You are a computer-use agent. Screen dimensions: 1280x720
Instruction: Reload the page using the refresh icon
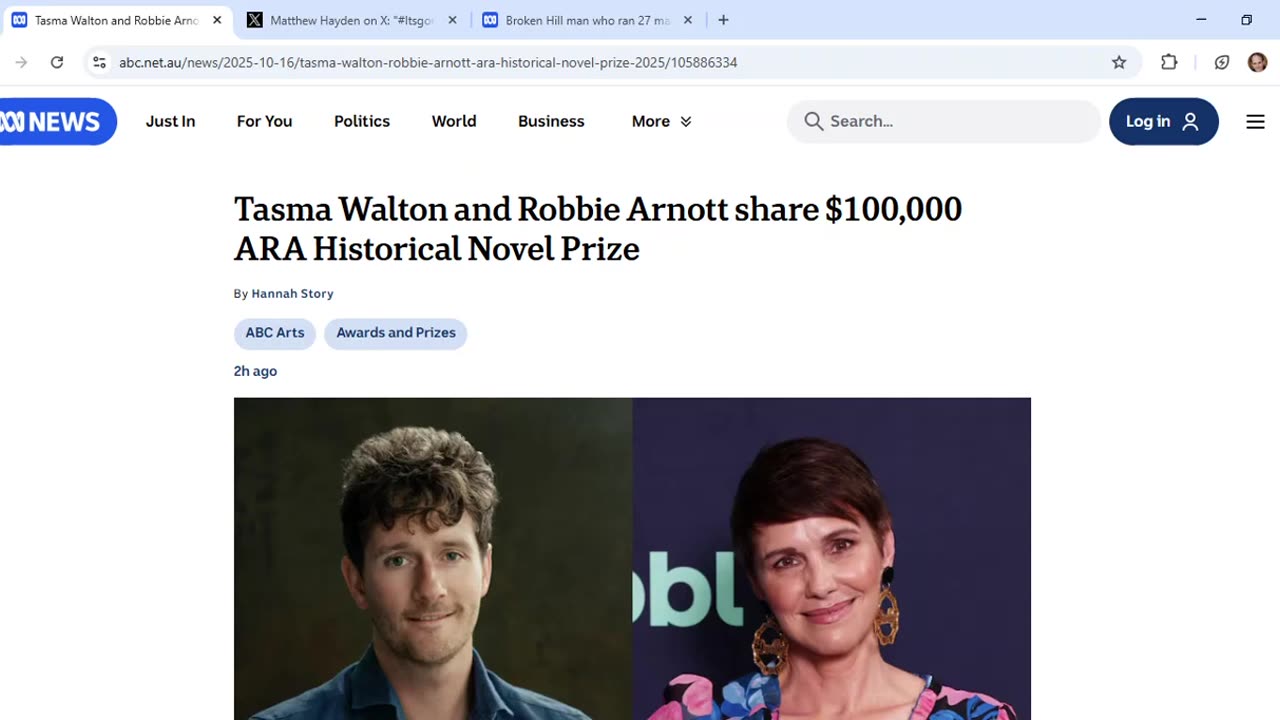pyautogui.click(x=57, y=62)
